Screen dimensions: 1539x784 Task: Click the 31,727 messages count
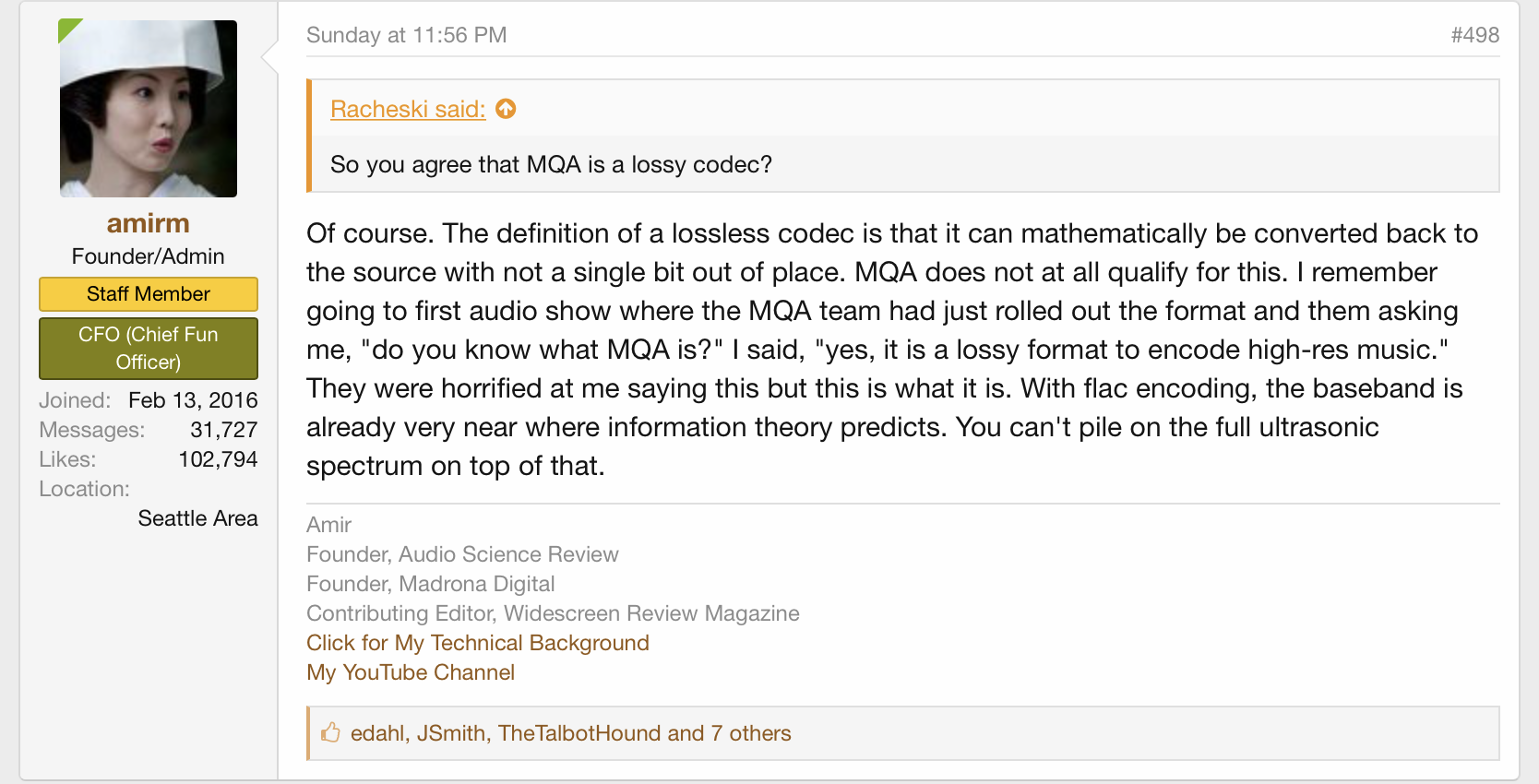pyautogui.click(x=223, y=430)
